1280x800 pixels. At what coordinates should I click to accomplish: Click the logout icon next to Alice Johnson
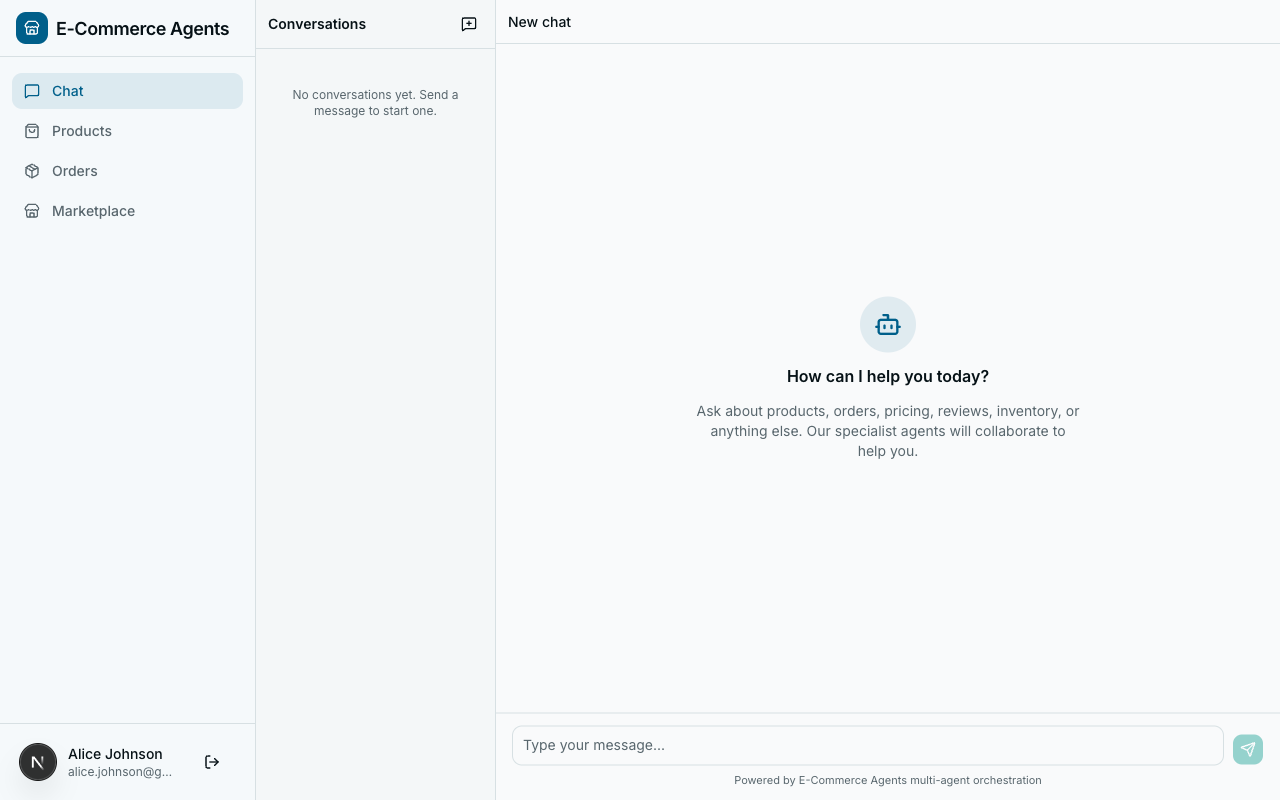click(x=212, y=762)
